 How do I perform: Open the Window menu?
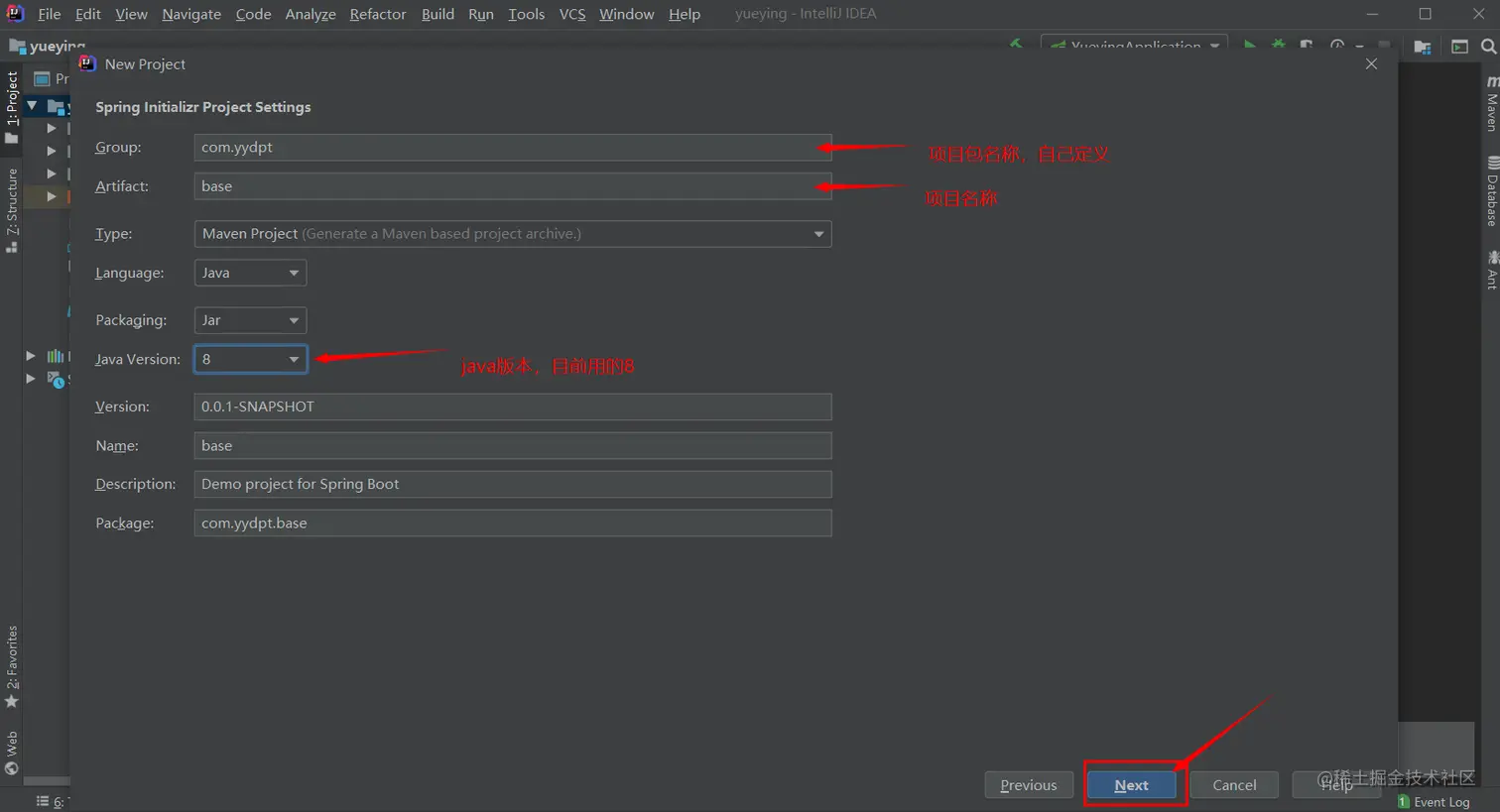point(627,14)
